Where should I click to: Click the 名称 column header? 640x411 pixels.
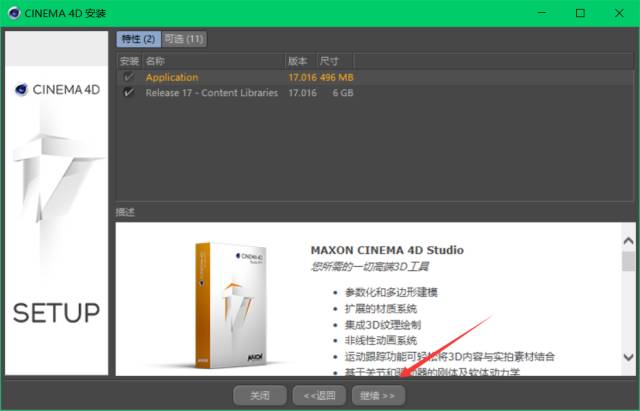click(156, 60)
